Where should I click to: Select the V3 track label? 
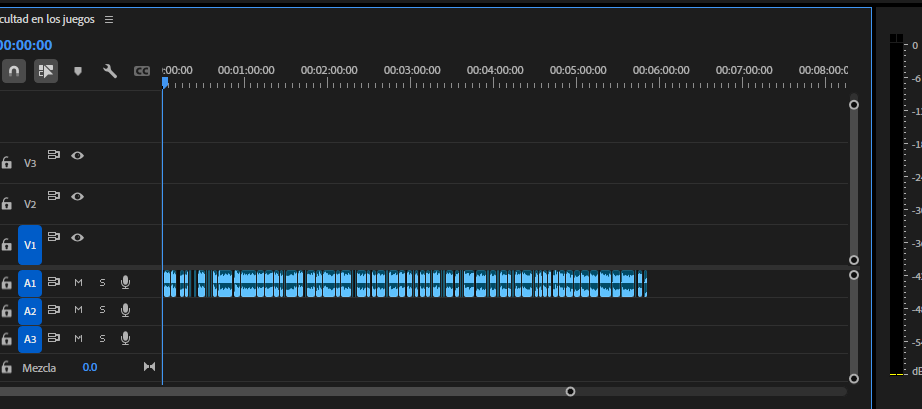coord(30,163)
